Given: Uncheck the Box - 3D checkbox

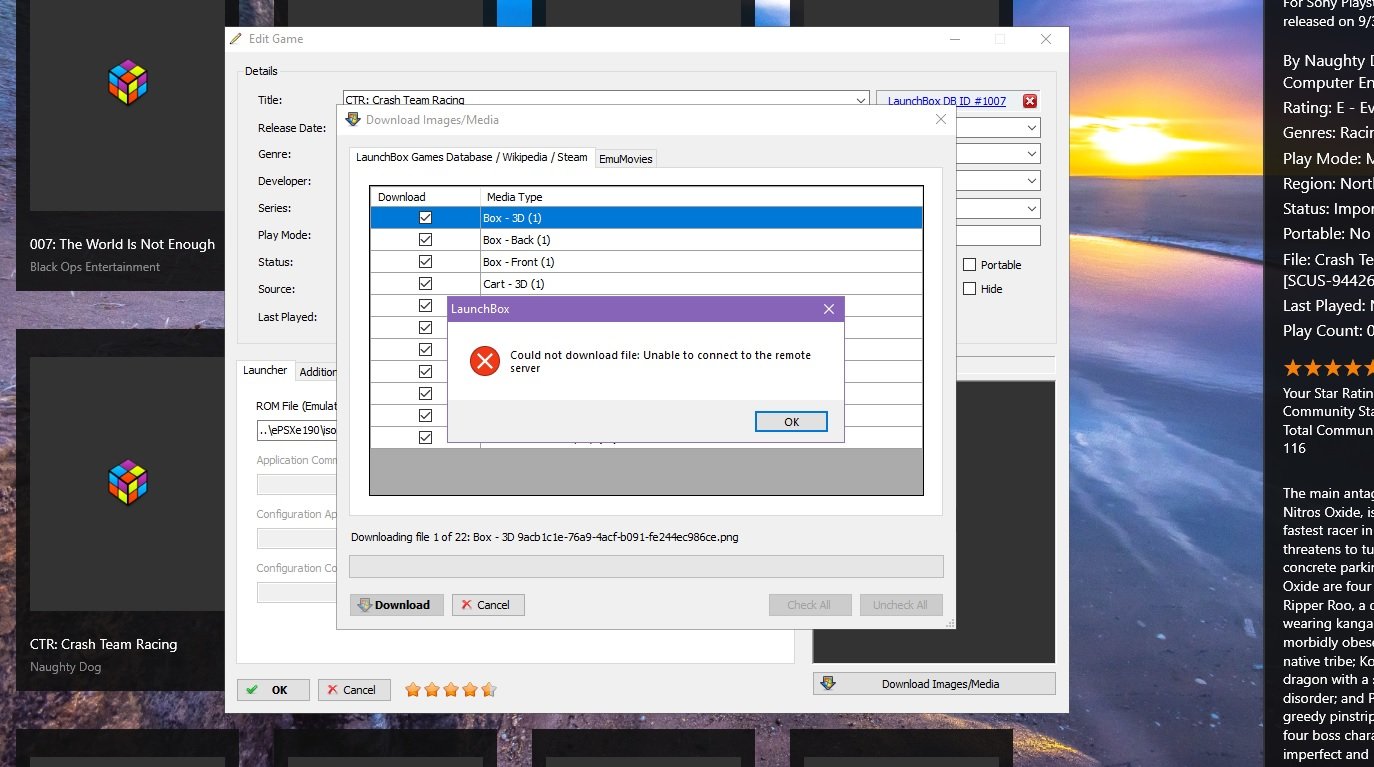Looking at the screenshot, I should point(425,218).
